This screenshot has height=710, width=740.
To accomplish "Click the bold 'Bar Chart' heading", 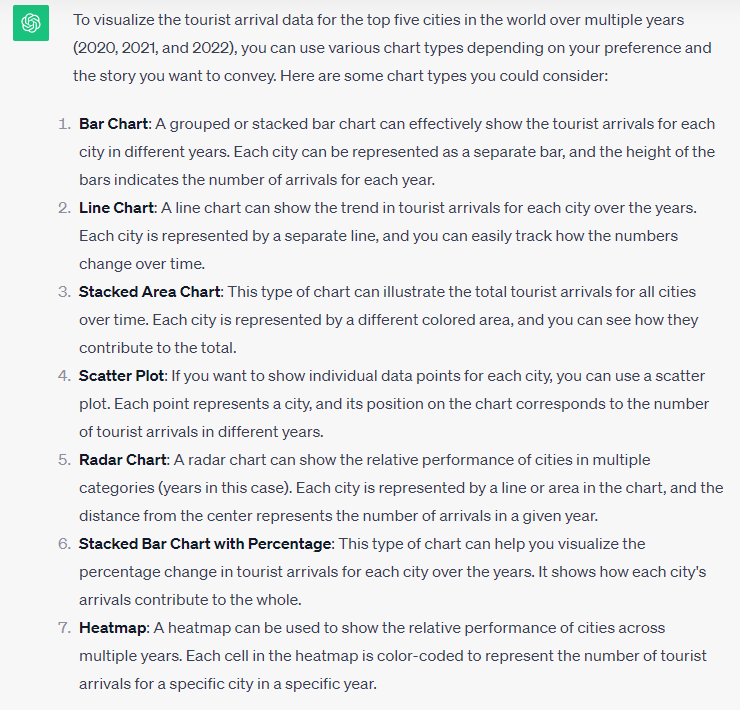I will click(x=113, y=124).
